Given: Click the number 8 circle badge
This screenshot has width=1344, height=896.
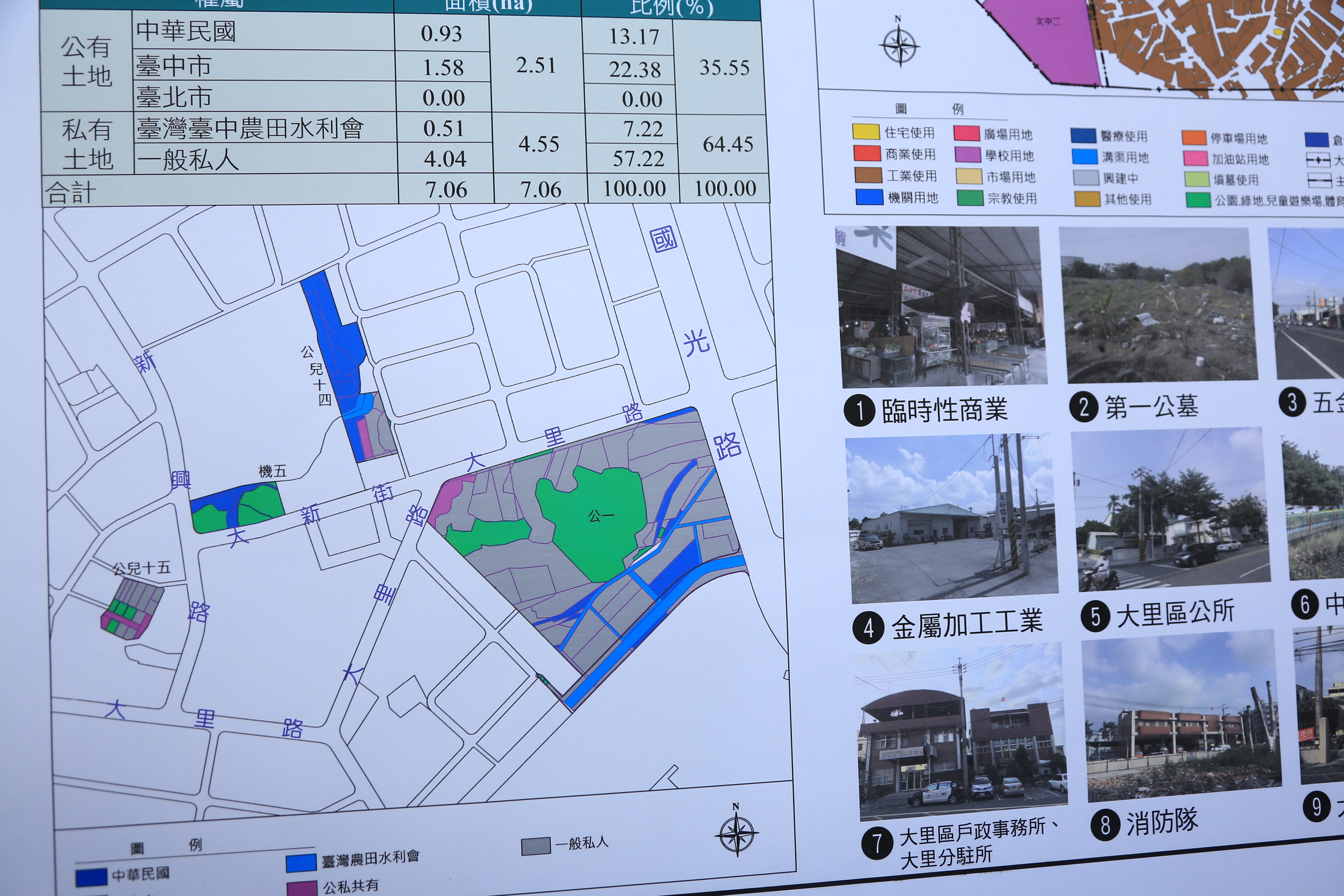Looking at the screenshot, I should pyautogui.click(x=1106, y=825).
